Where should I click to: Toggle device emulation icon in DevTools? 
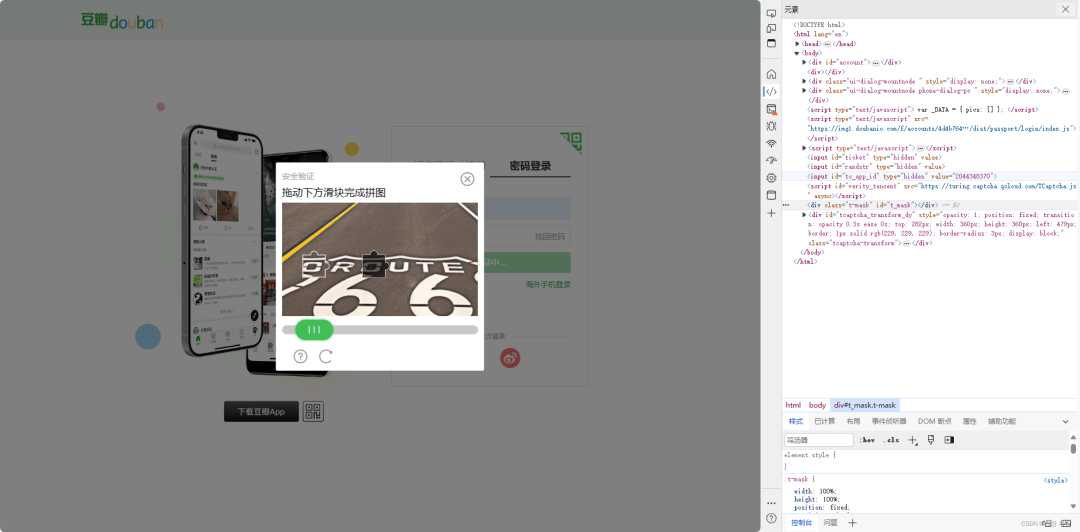coord(771,28)
